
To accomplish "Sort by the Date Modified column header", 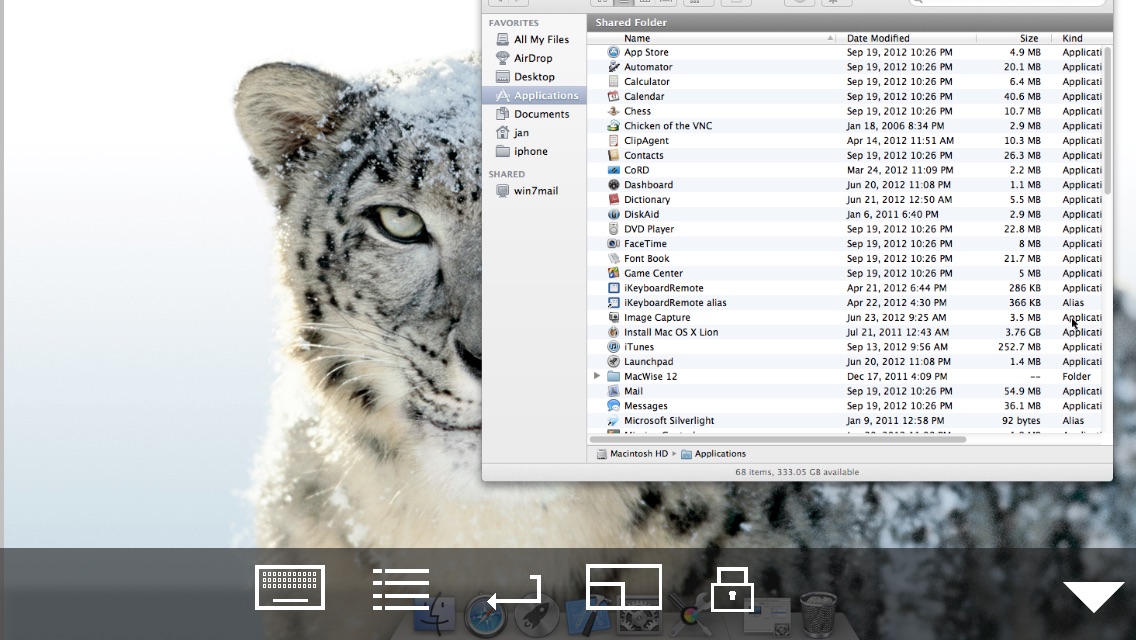I will click(x=906, y=38).
